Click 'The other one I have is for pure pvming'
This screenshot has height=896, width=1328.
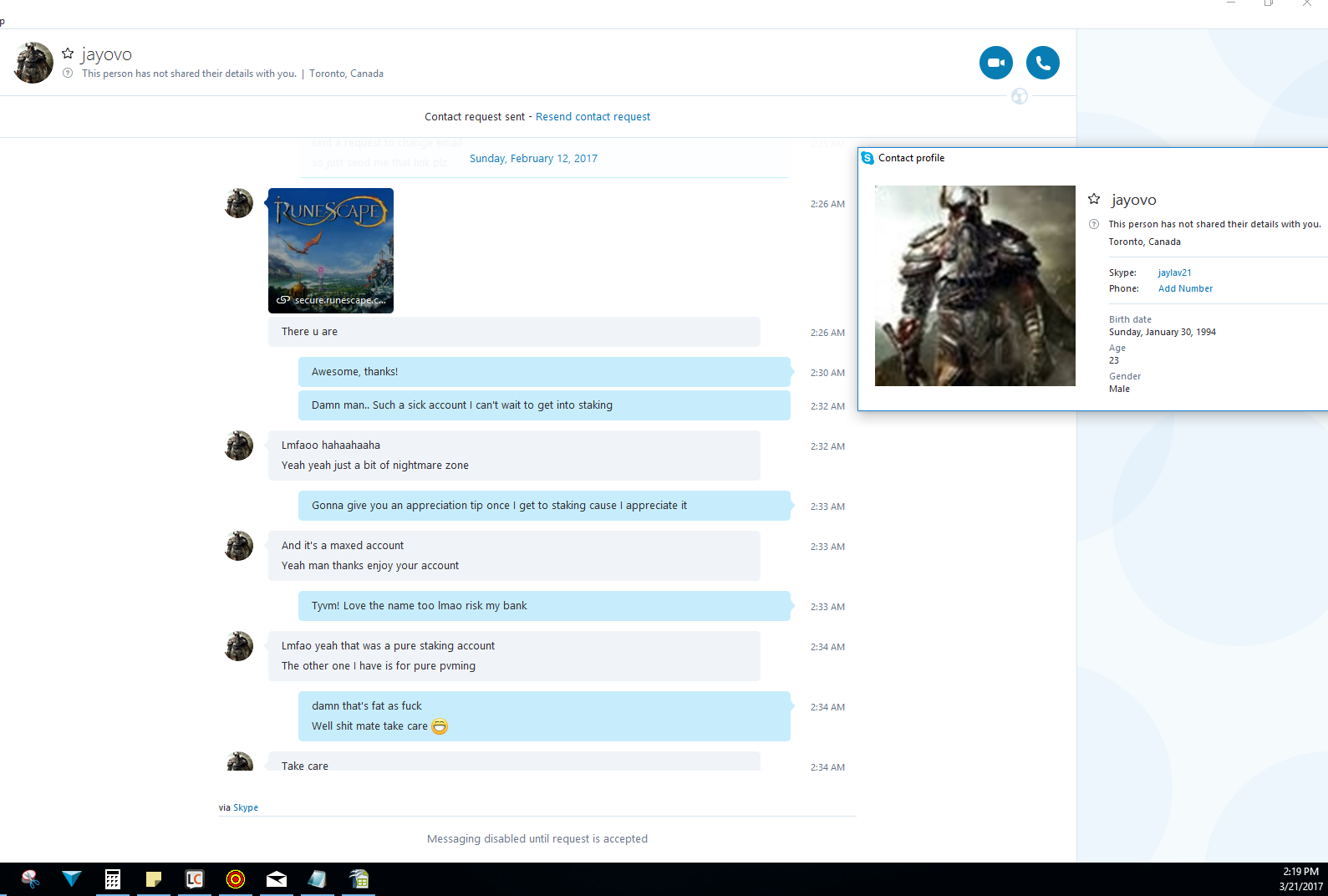(x=379, y=666)
